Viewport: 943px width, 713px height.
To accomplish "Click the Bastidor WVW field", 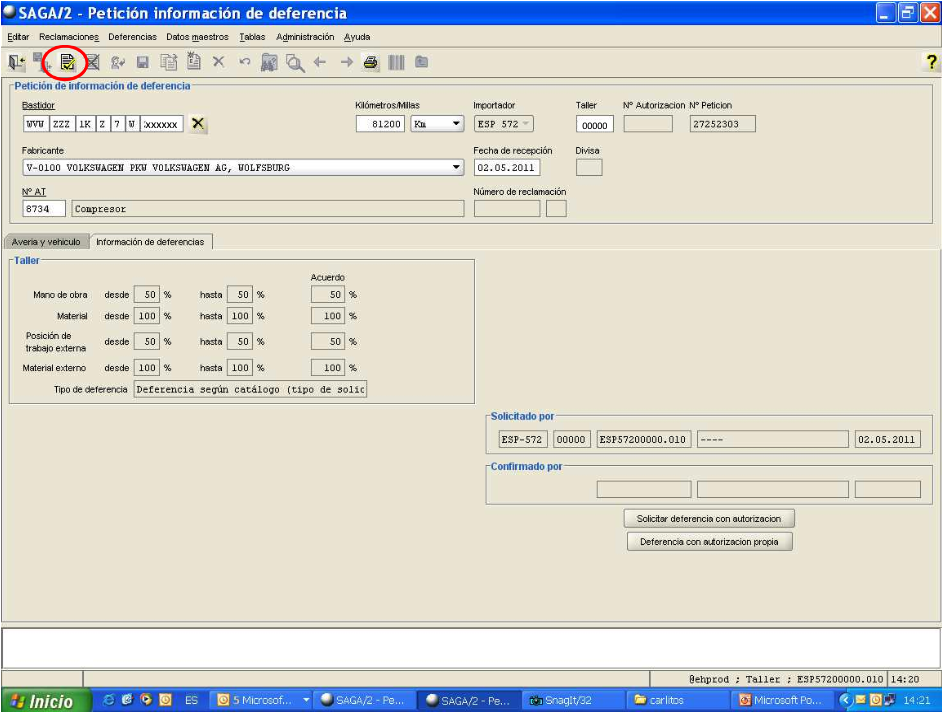I will (35, 124).
